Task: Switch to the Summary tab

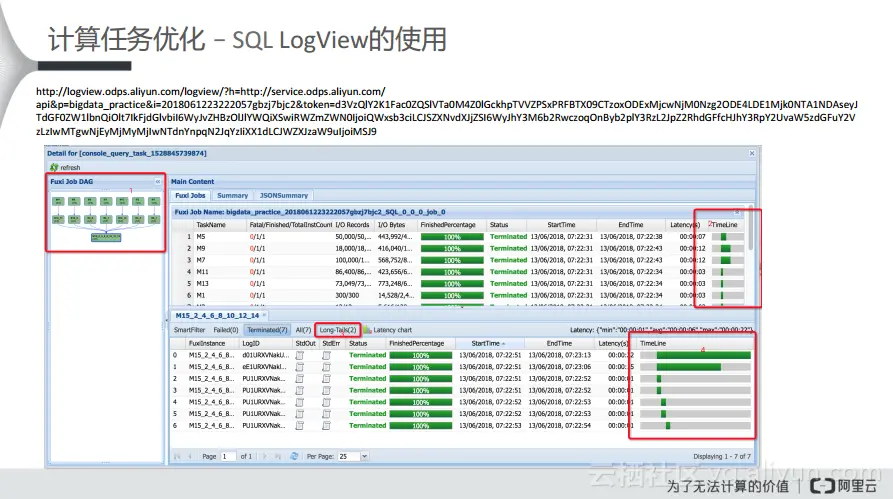Action: click(232, 195)
